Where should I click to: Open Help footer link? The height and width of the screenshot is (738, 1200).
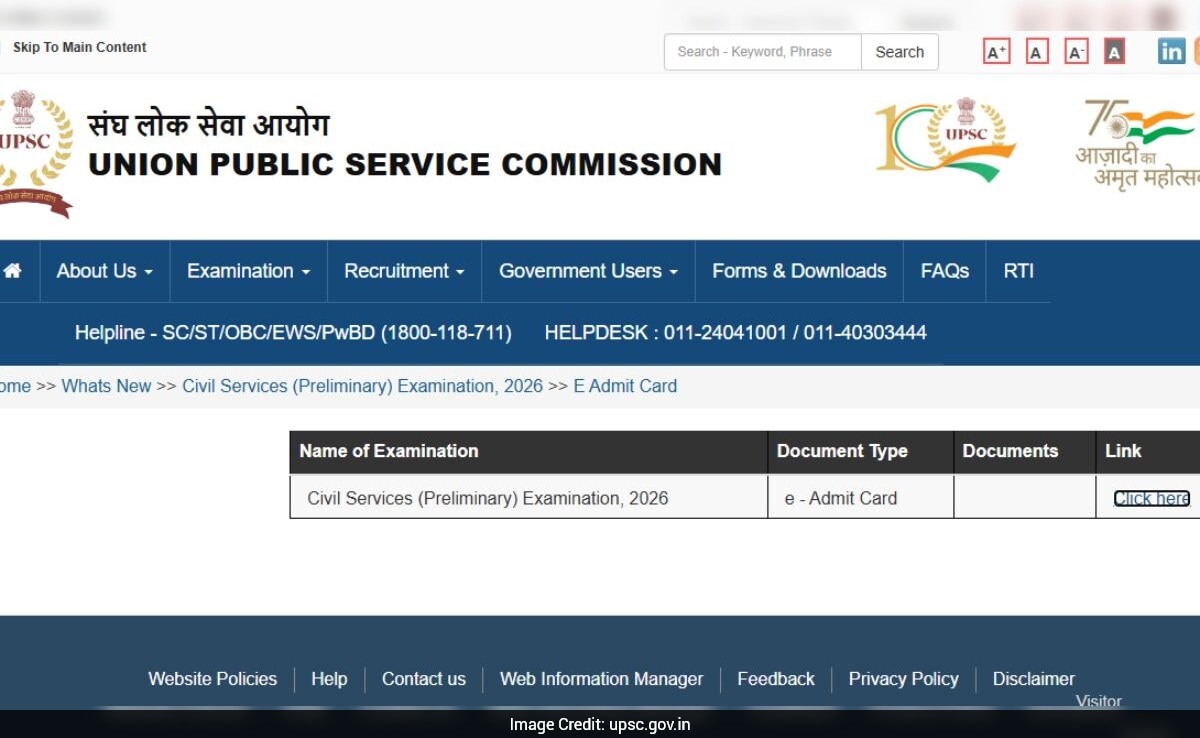point(329,679)
